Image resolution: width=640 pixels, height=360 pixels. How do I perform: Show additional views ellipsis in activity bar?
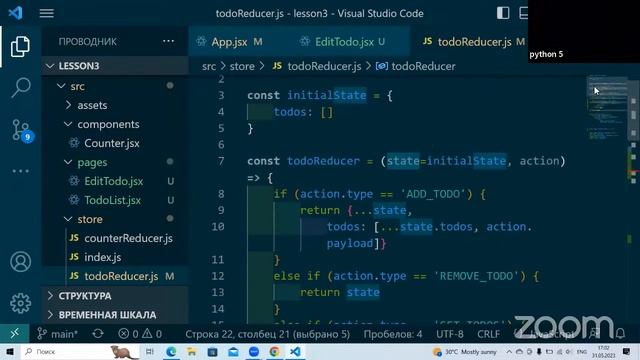[20, 171]
